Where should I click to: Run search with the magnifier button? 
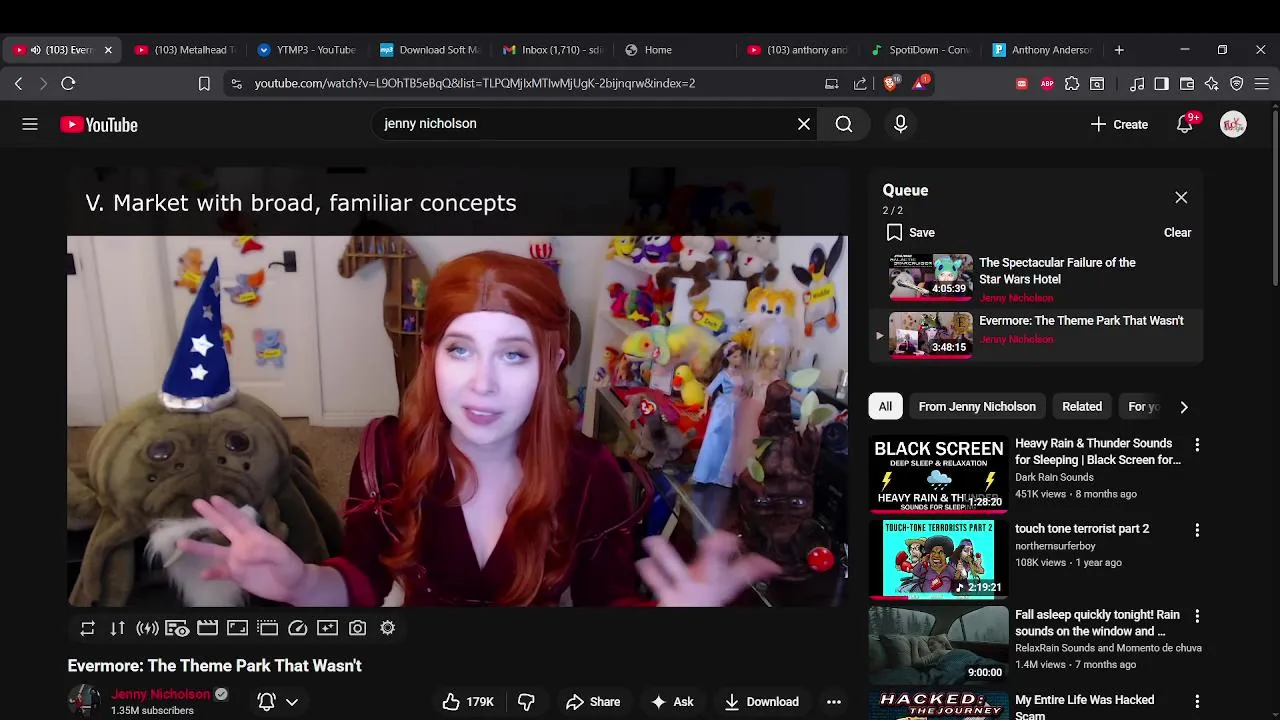844,124
